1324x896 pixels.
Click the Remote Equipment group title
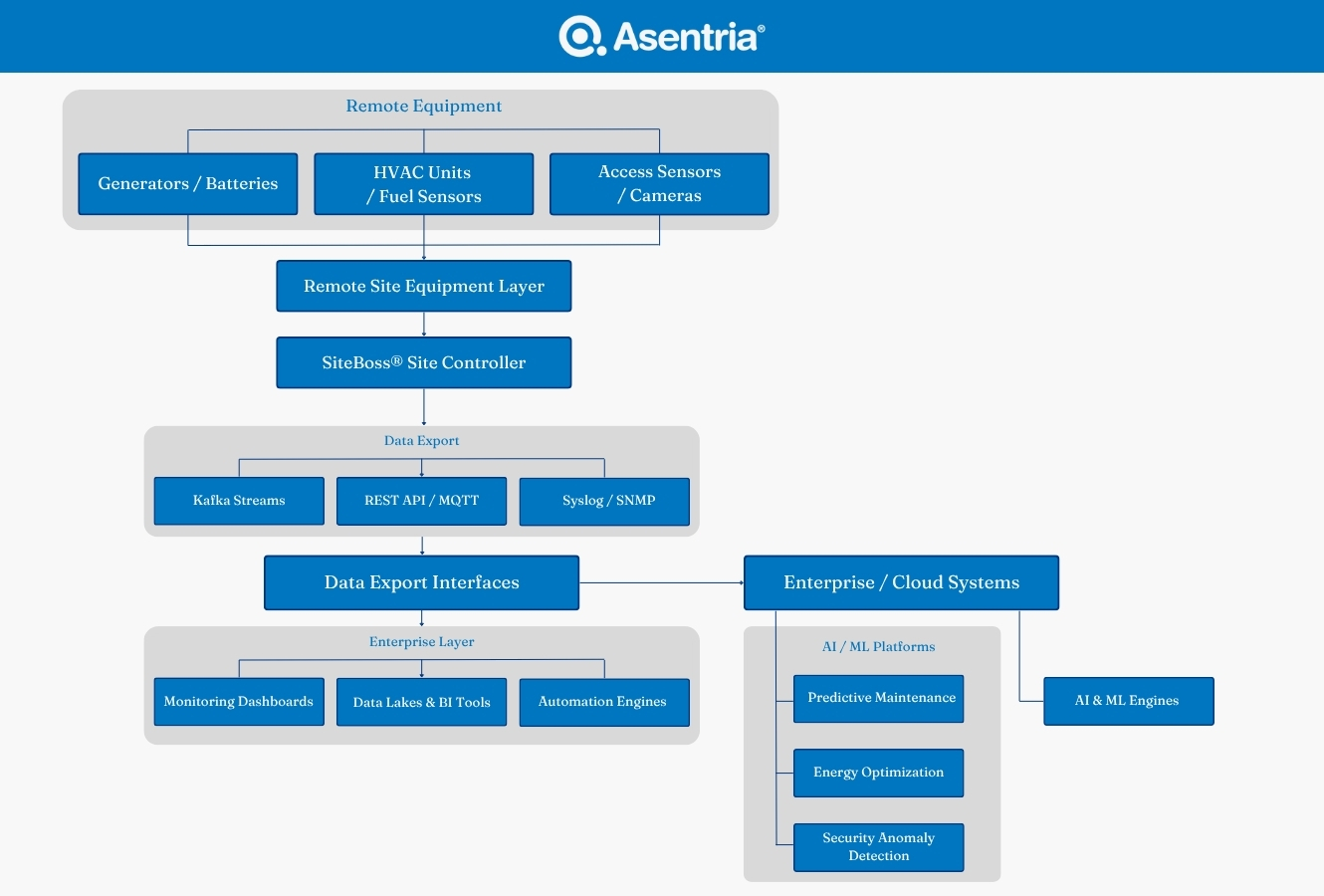coord(424,107)
